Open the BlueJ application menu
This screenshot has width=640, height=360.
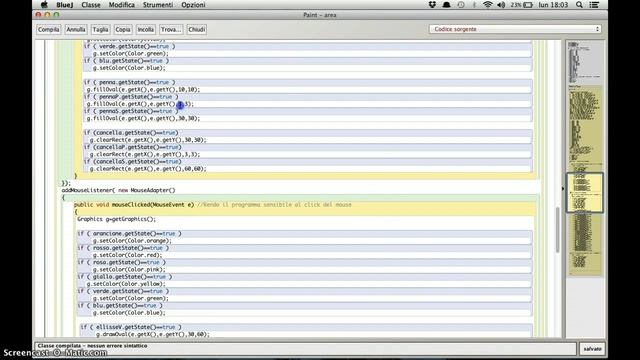pyautogui.click(x=64, y=5)
